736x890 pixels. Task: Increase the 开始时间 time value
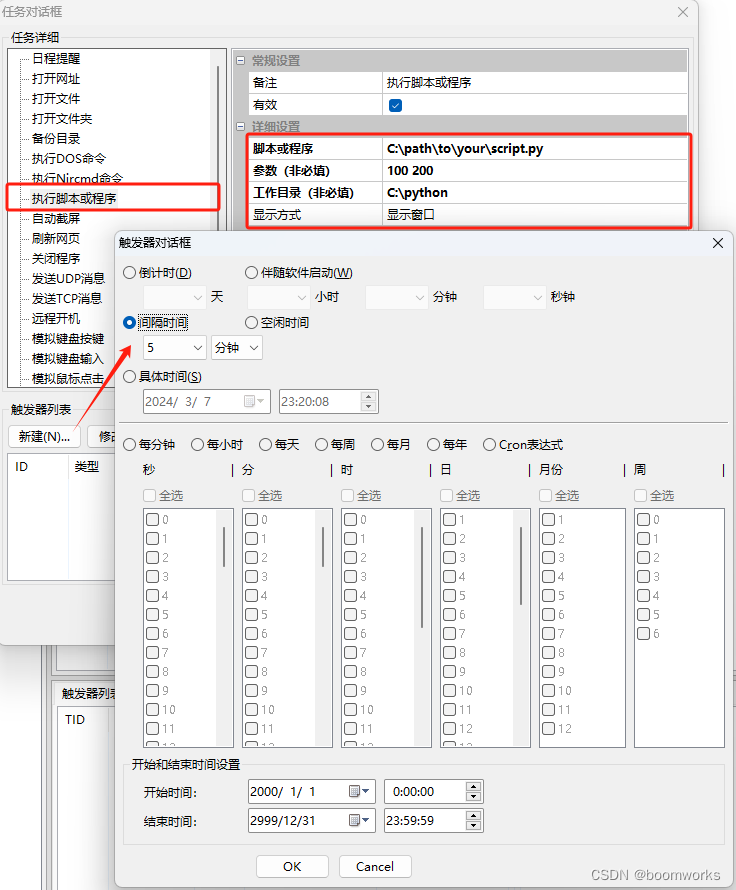click(473, 787)
